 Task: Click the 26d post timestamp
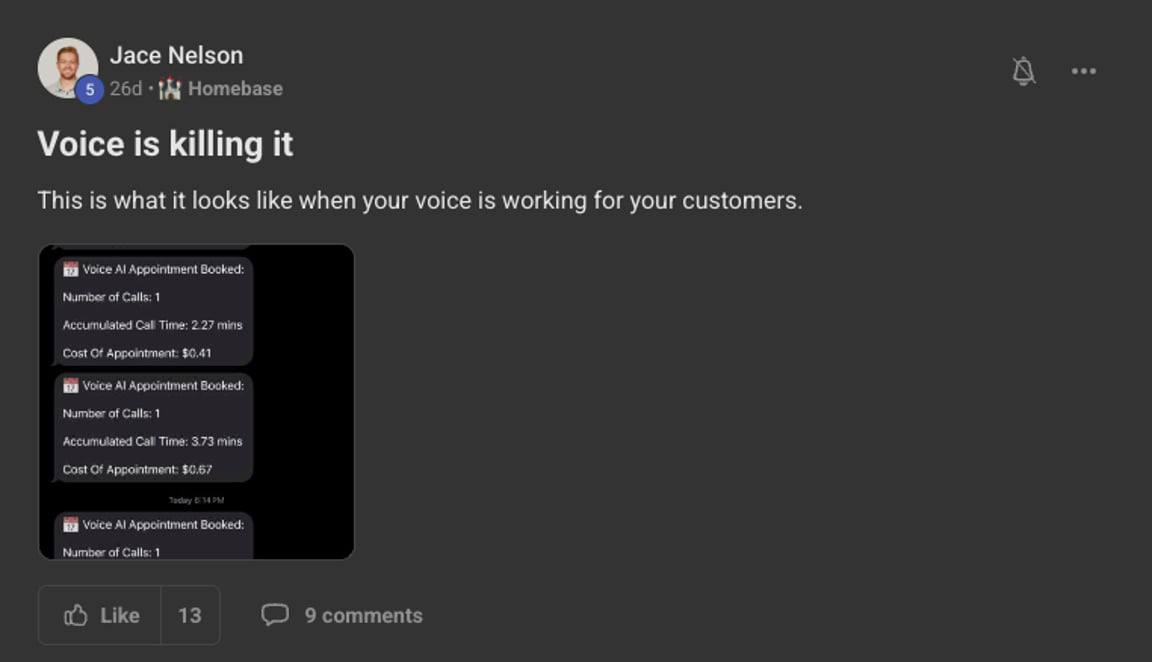(126, 89)
